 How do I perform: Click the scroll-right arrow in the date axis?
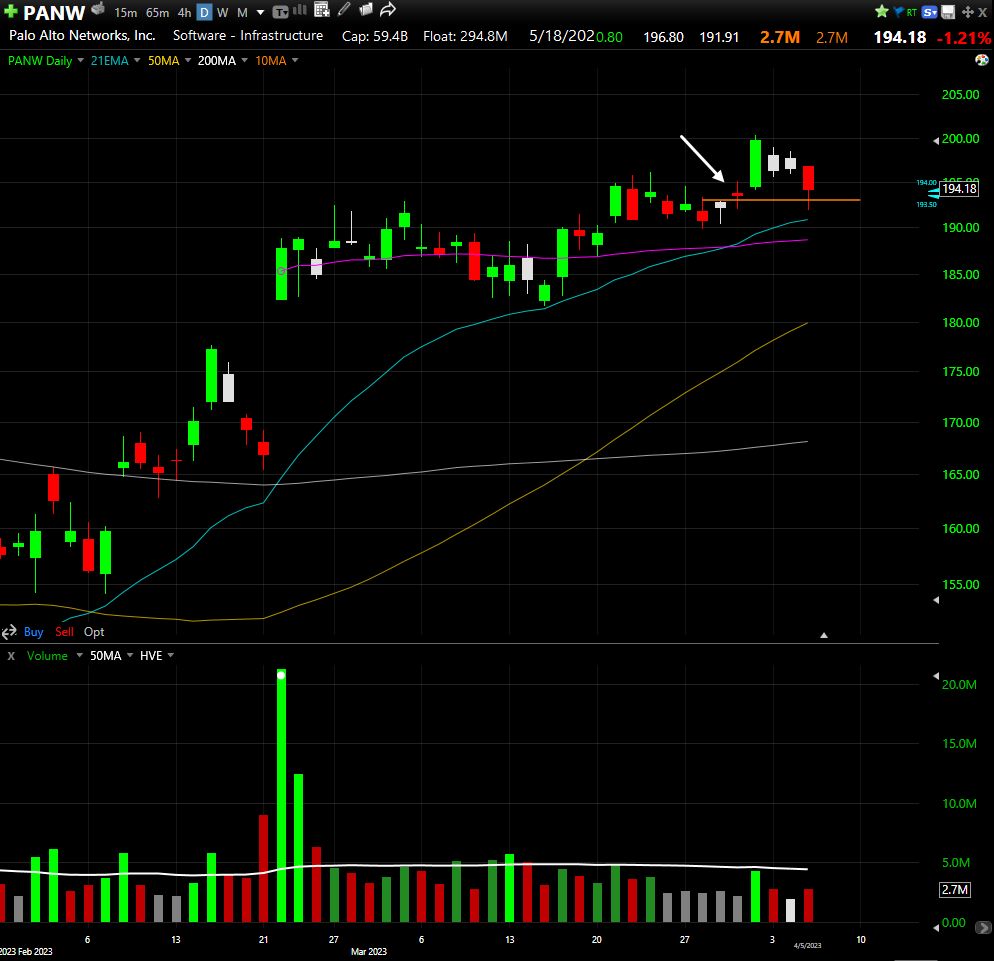click(983, 927)
